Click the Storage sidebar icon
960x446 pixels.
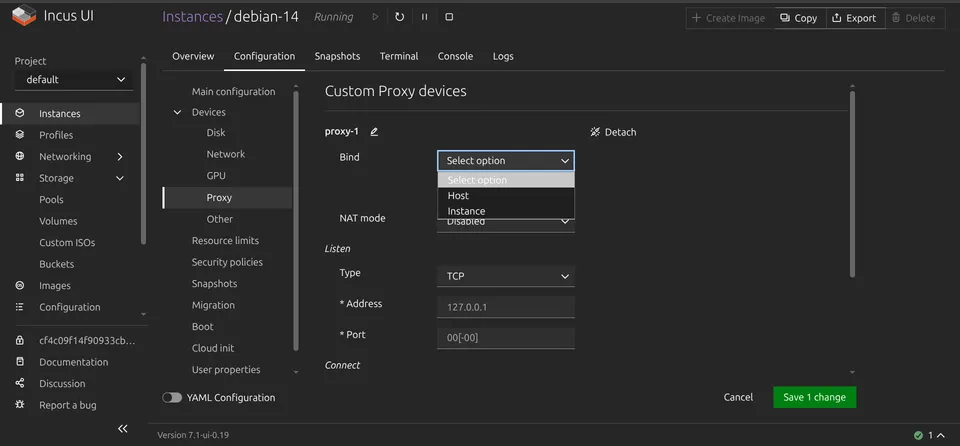[x=20, y=178]
